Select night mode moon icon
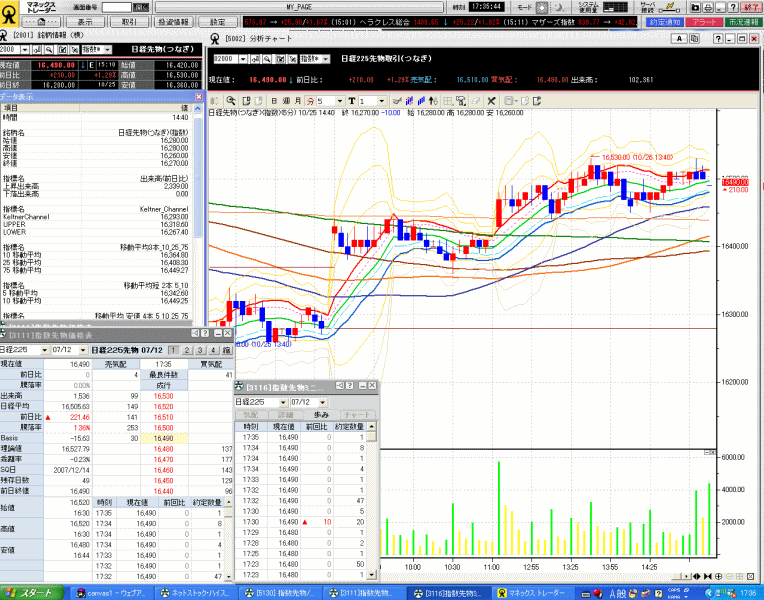Viewport: 764px width, 600px height. tap(558, 7)
